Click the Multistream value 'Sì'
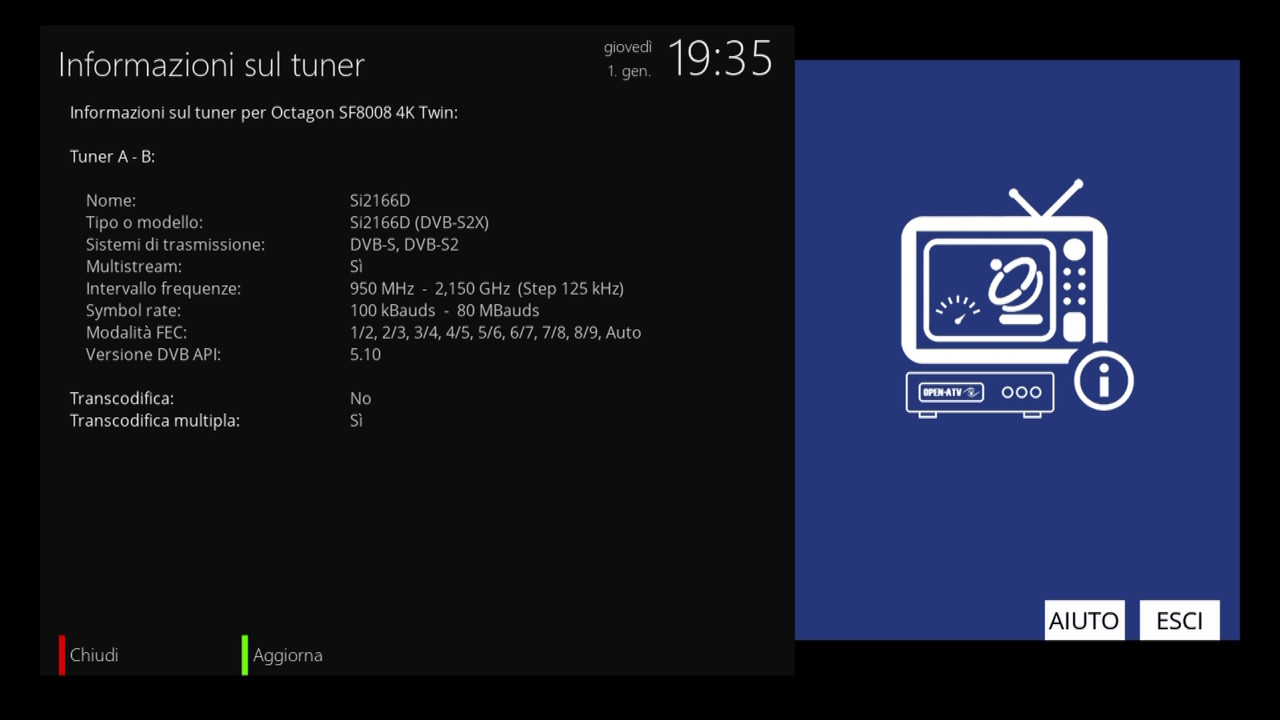 [x=356, y=267]
